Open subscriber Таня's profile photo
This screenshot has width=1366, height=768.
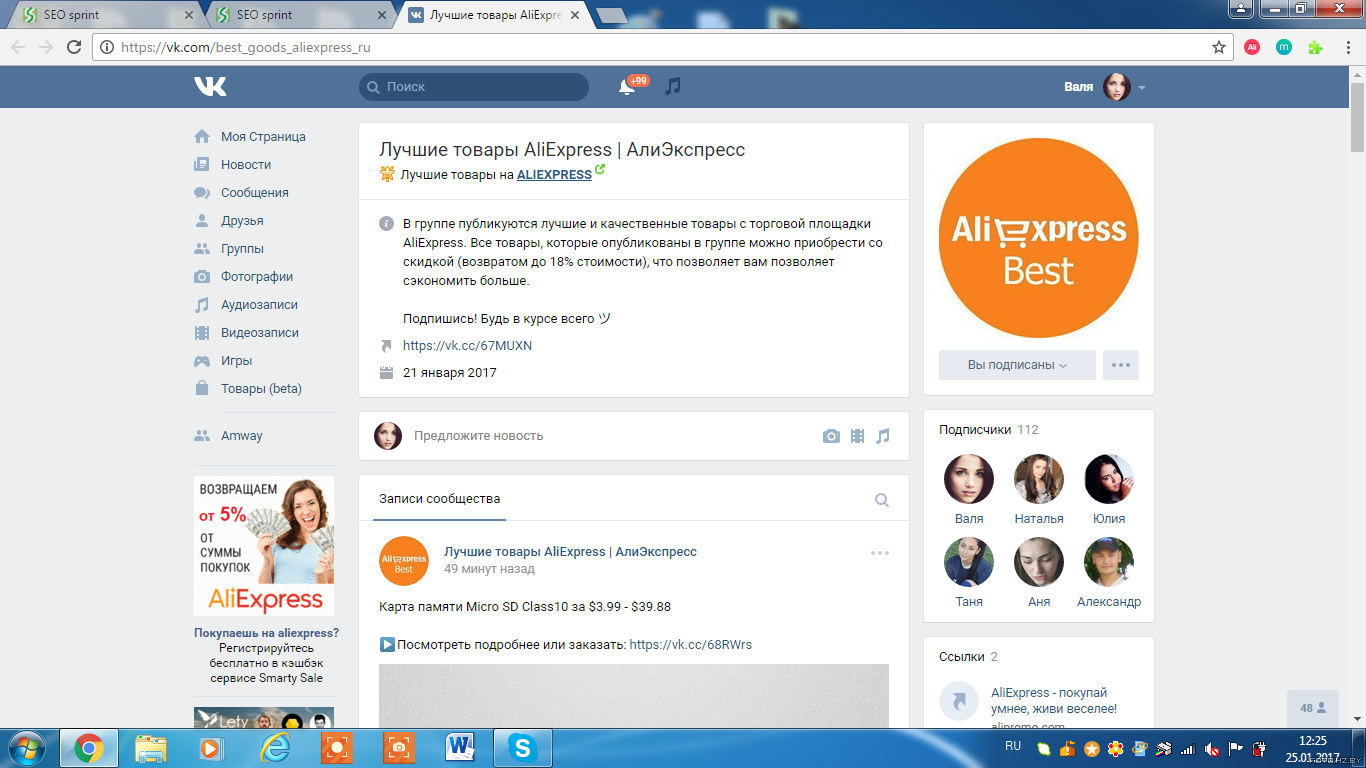(969, 562)
